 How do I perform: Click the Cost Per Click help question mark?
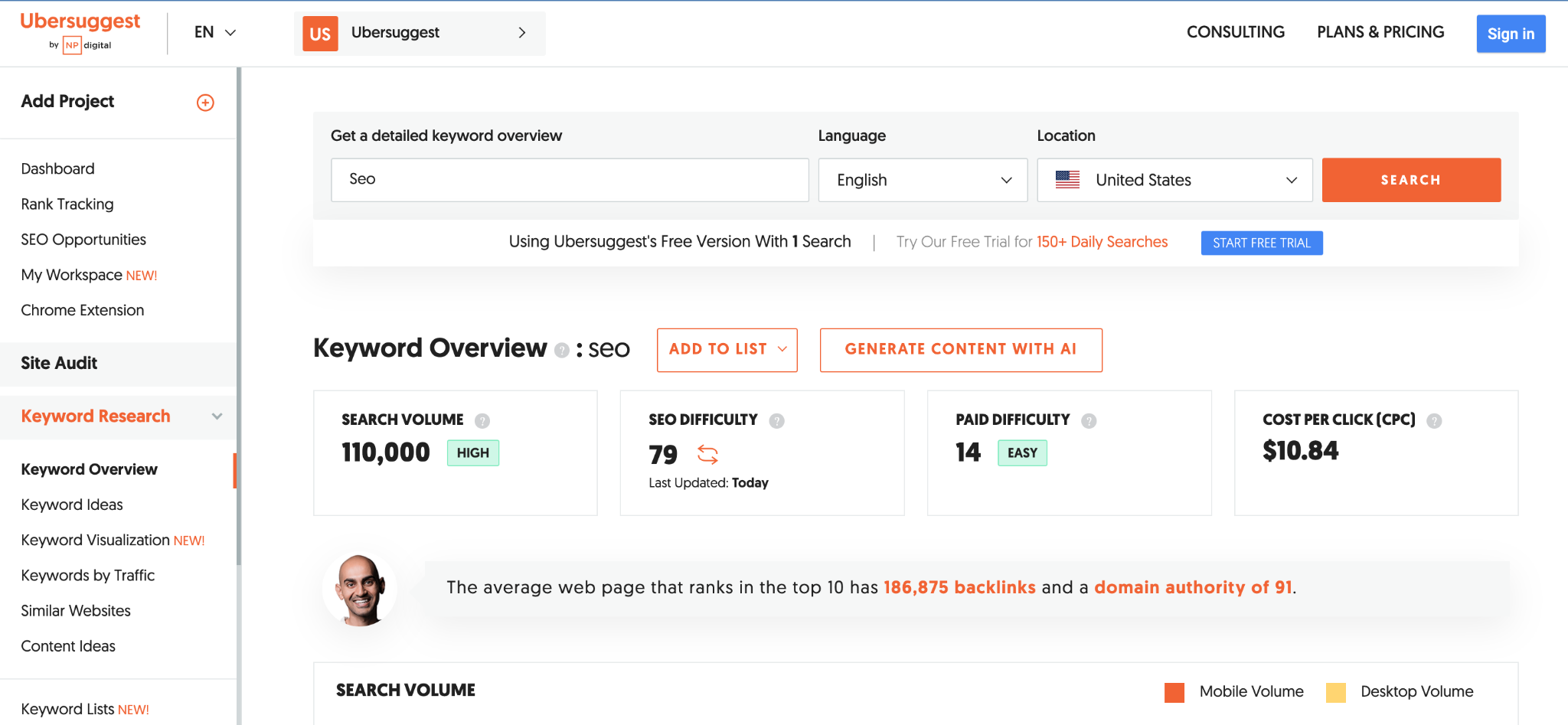(1435, 420)
